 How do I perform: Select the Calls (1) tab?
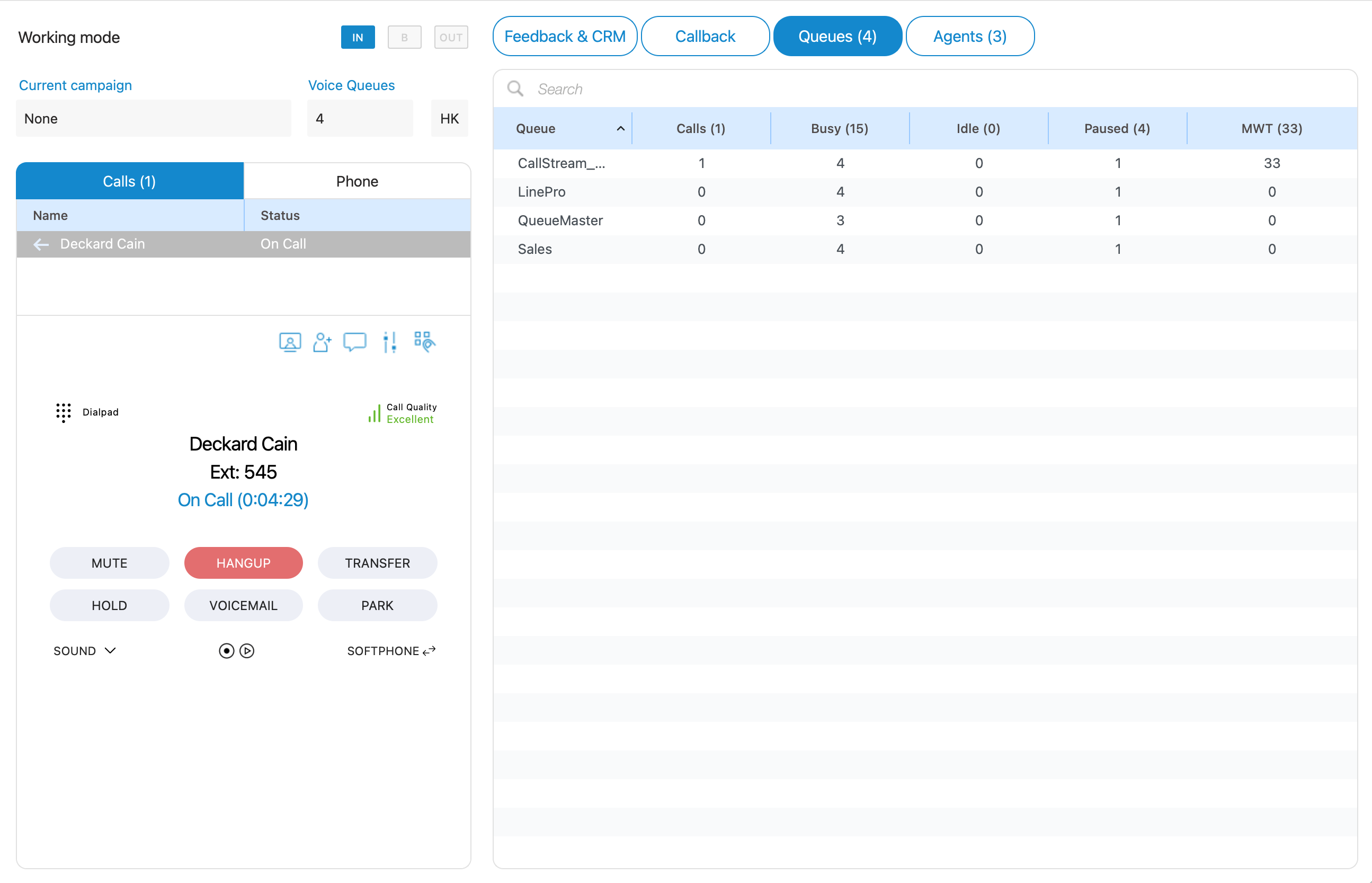click(x=130, y=181)
